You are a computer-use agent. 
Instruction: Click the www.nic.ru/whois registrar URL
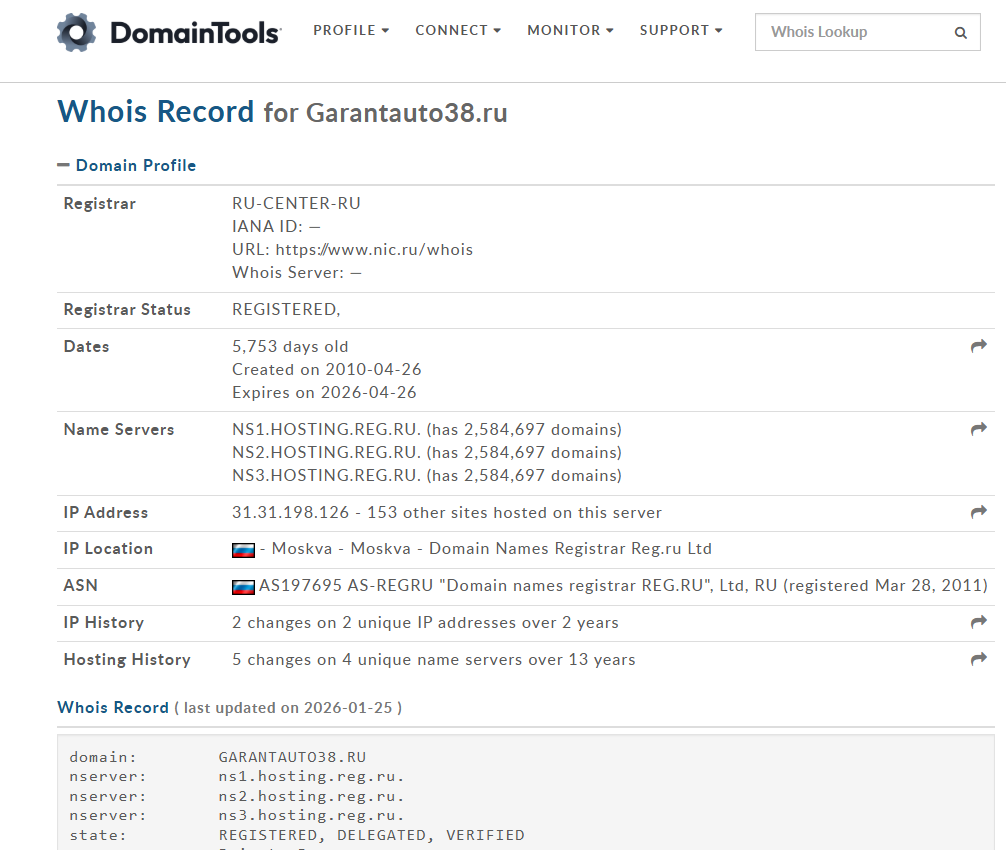[374, 249]
